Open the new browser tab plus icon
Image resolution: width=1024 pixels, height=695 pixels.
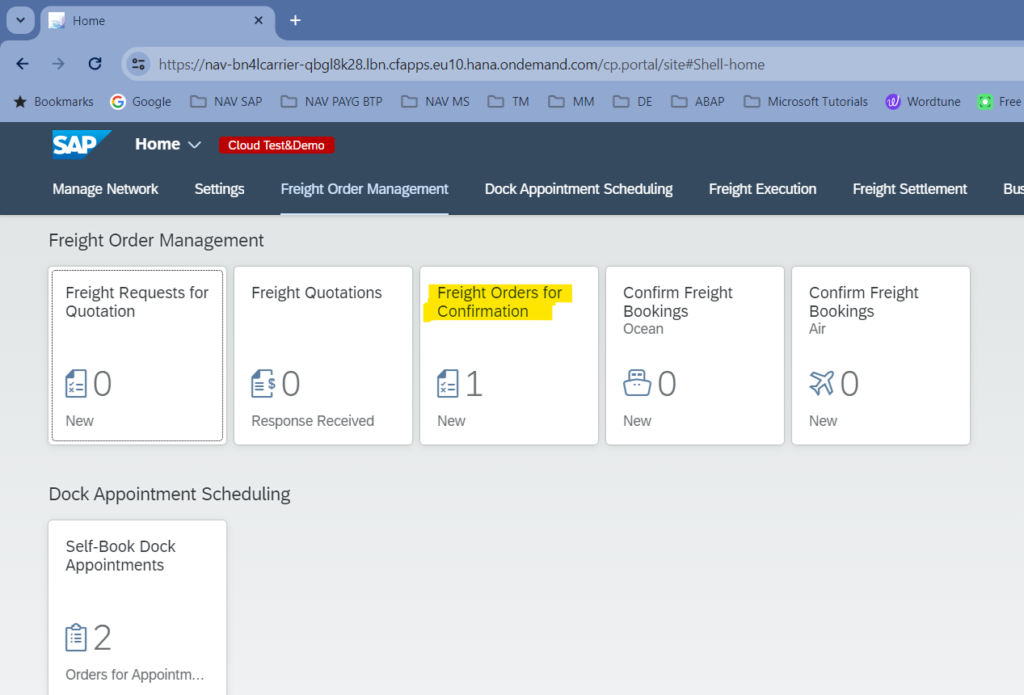[295, 20]
